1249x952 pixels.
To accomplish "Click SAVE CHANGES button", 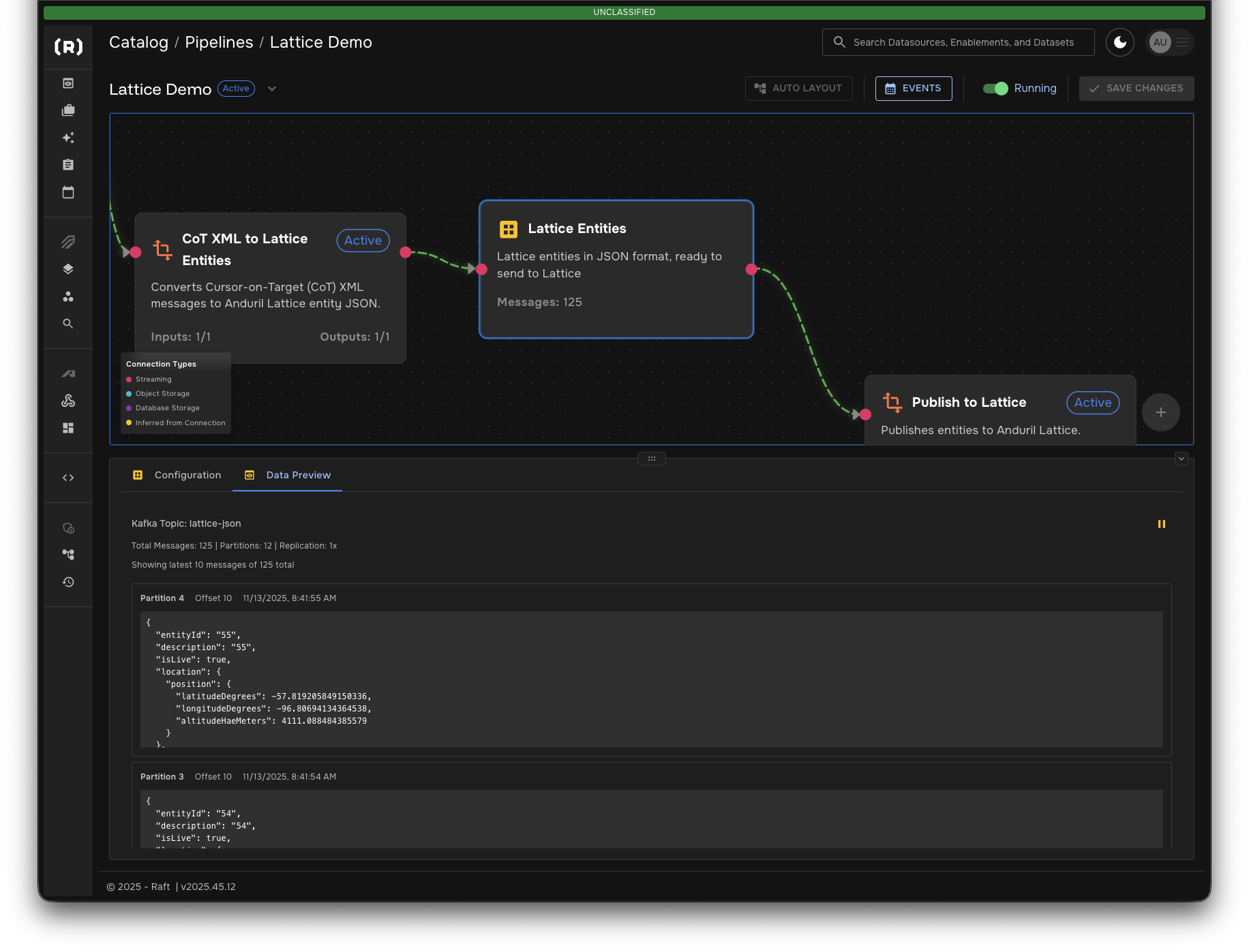I will coord(1136,89).
